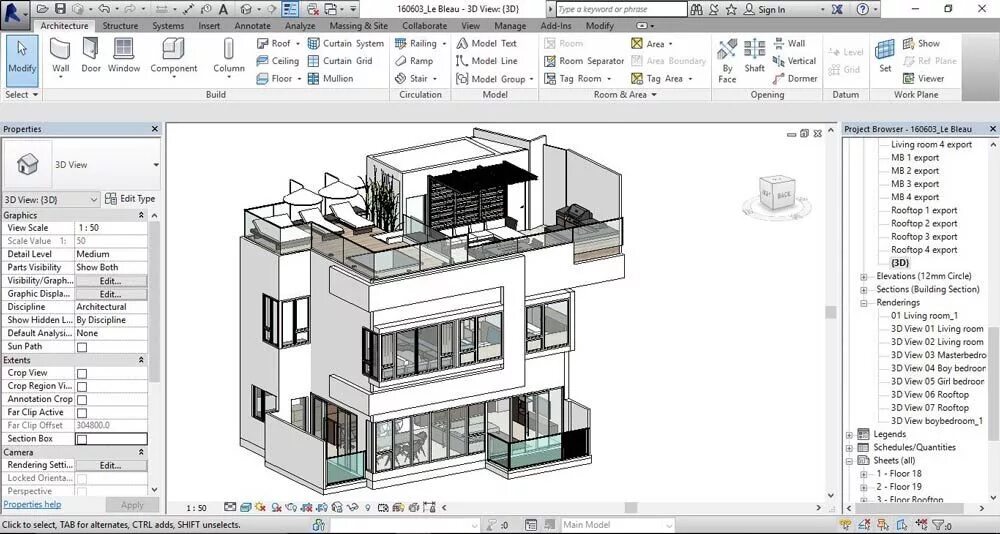The width and height of the screenshot is (1000, 534).
Task: Collapse the Renderings tree node
Action: [x=864, y=303]
